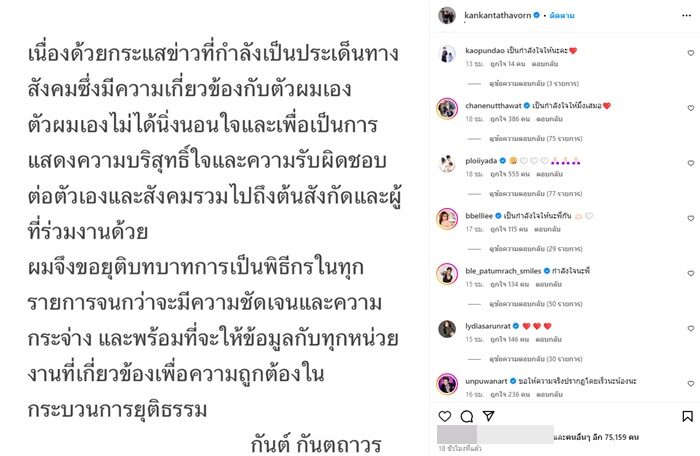The image size is (700, 456).
Task: Follow kankantathavorn with the blue follow link
Action: [x=562, y=16]
